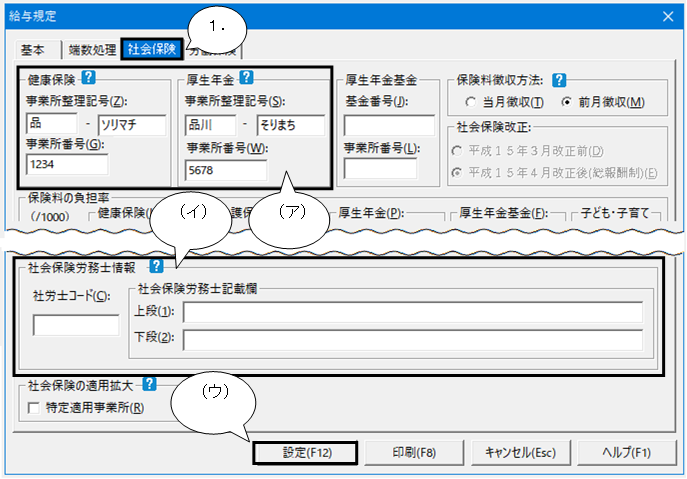Switch to the 基本 tab

coord(36,49)
